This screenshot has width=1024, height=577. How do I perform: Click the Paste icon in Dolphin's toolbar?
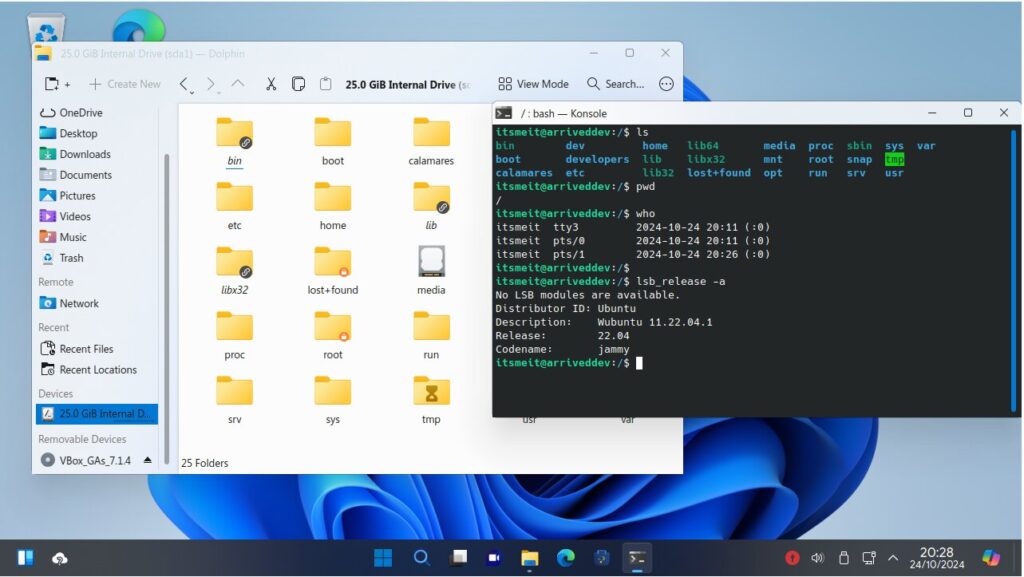point(326,84)
